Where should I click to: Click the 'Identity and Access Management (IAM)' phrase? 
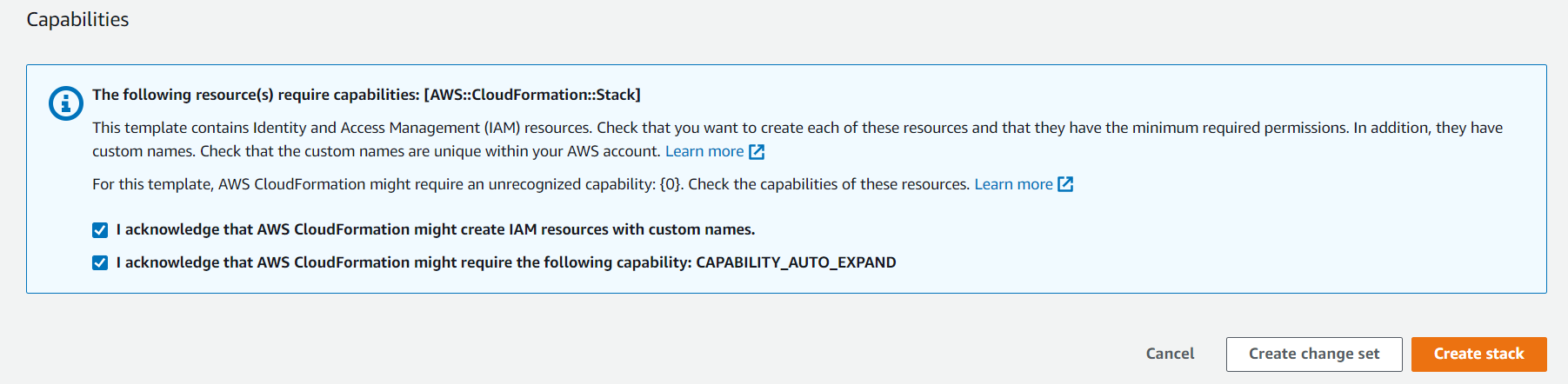(386, 128)
